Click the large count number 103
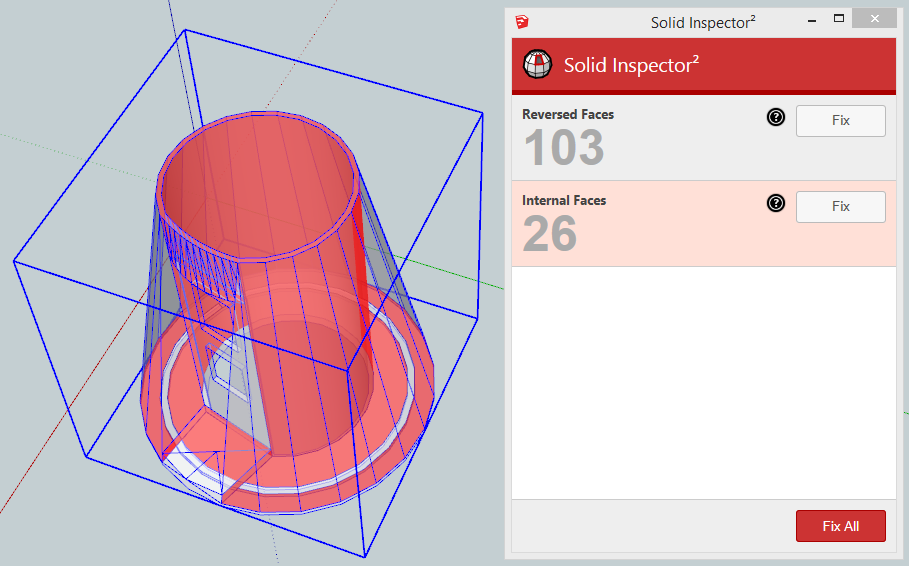The height and width of the screenshot is (566, 909). [564, 148]
